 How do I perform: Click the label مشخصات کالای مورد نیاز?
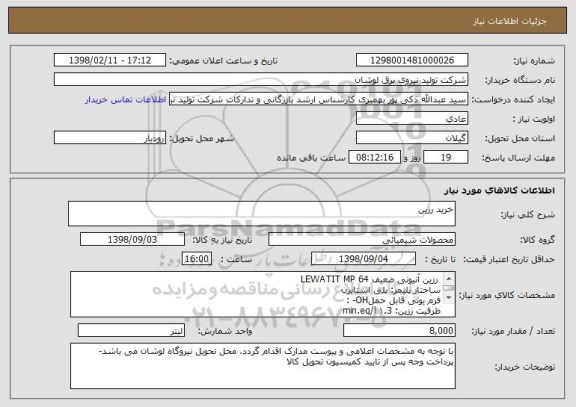point(508,295)
